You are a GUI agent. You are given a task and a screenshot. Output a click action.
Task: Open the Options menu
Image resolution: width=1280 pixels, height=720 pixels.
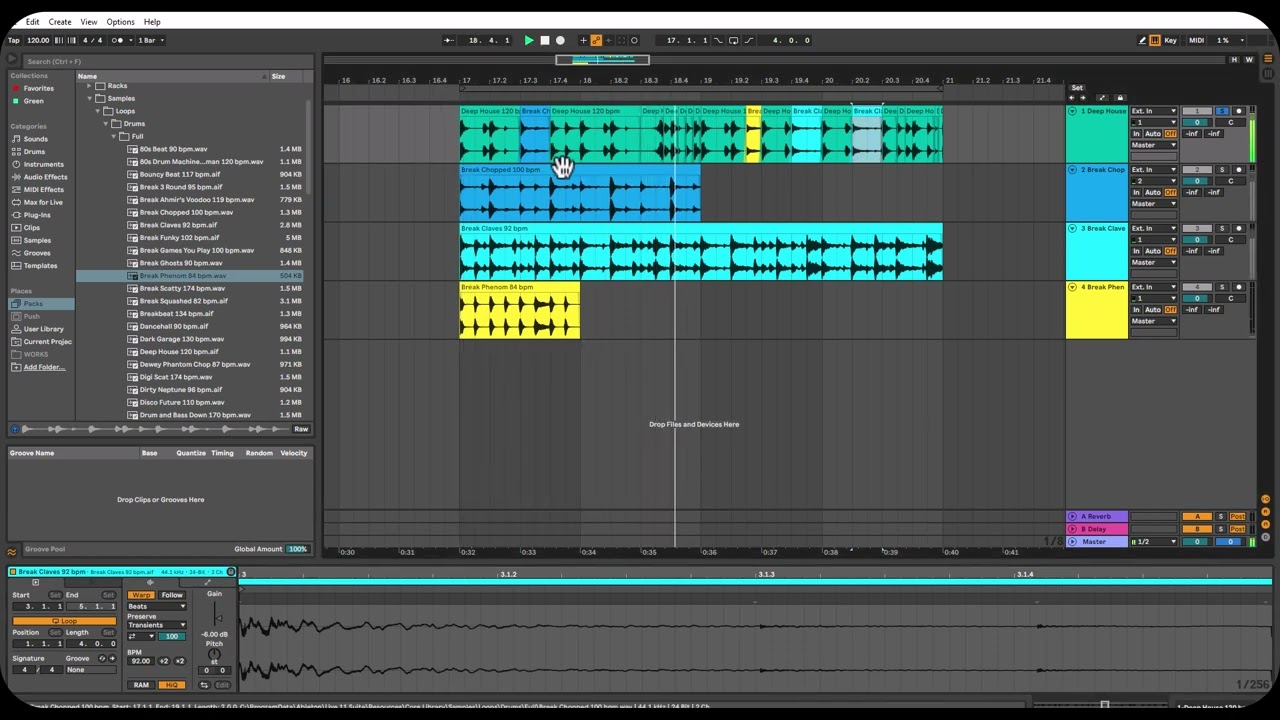(x=120, y=21)
